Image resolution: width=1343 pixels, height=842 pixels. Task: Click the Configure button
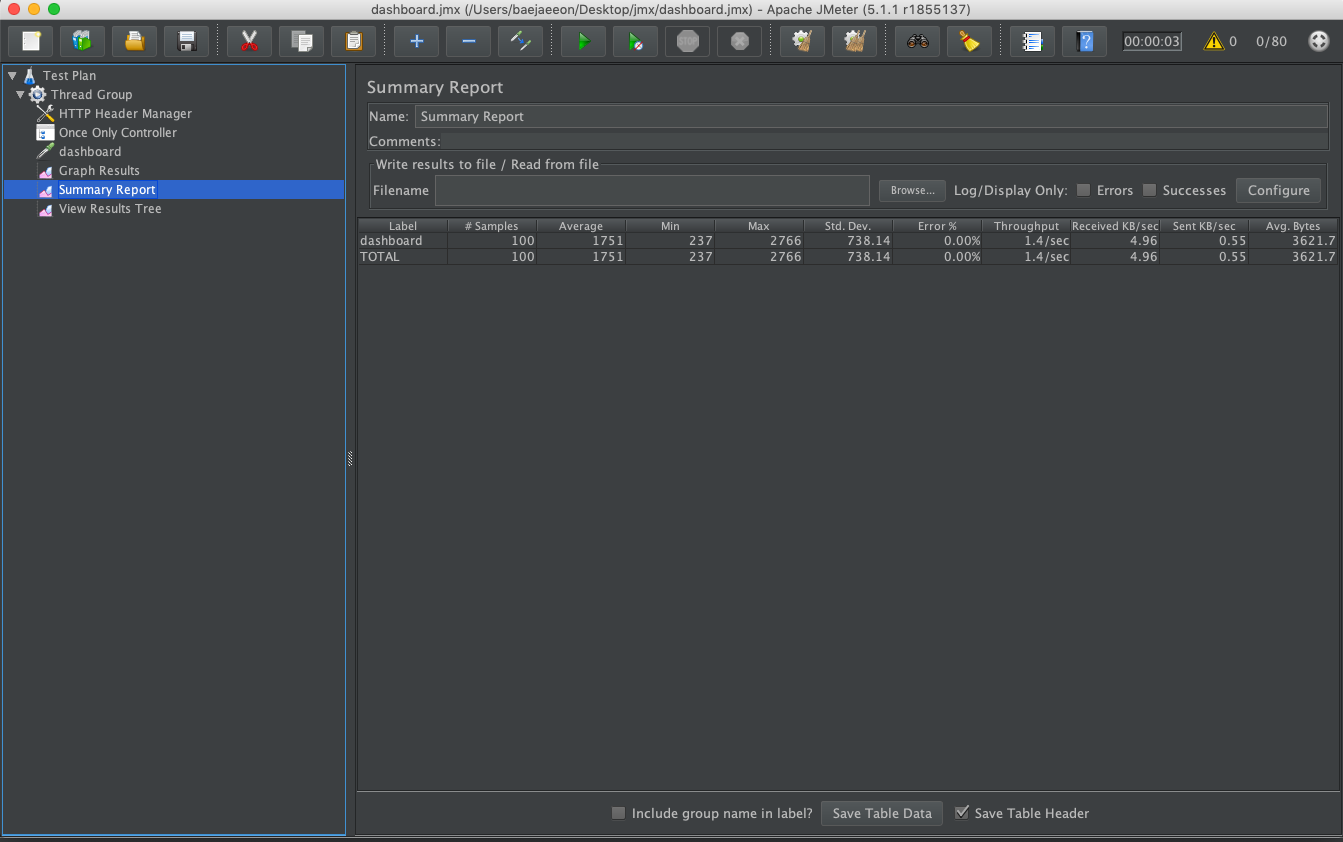[1278, 190]
